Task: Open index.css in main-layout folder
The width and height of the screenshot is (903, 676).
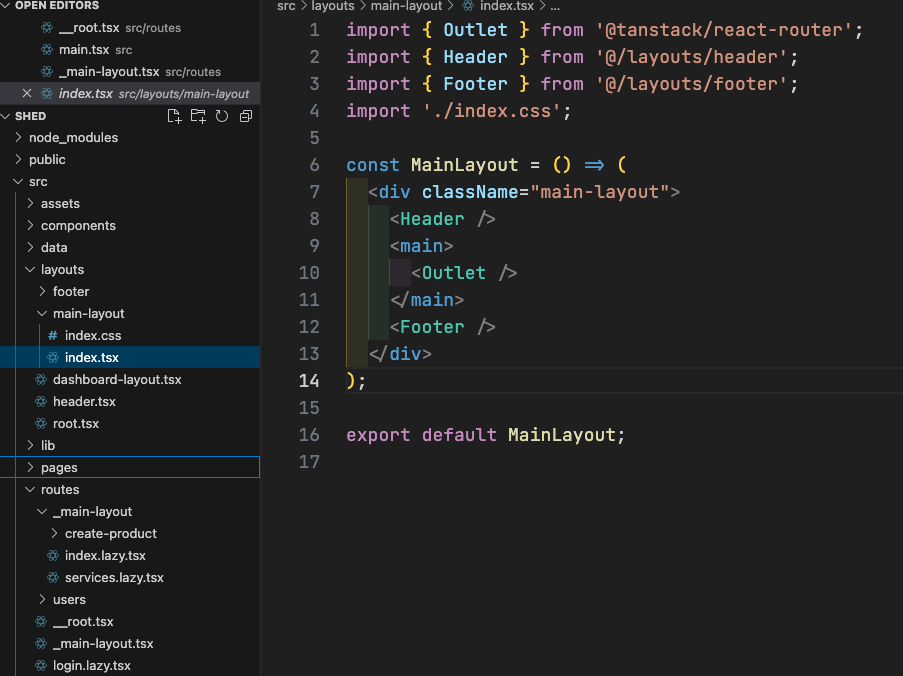Action: 130,335
